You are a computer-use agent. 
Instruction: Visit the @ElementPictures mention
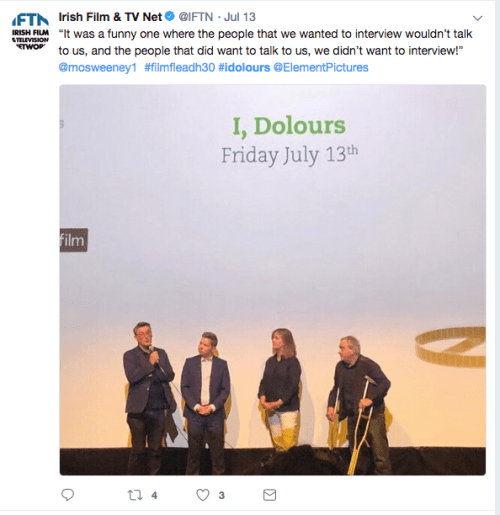[321, 67]
